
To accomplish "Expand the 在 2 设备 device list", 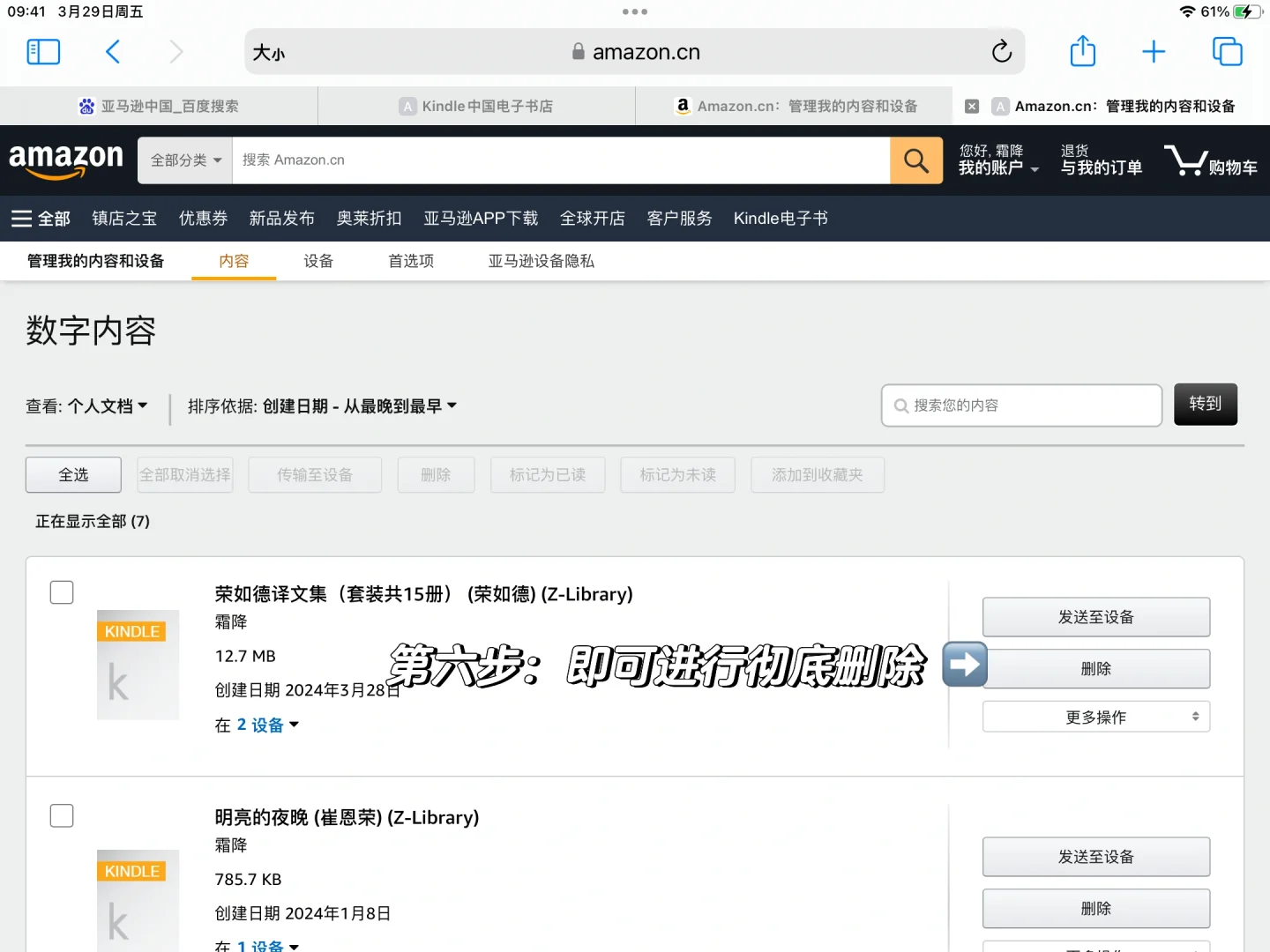I will [257, 725].
